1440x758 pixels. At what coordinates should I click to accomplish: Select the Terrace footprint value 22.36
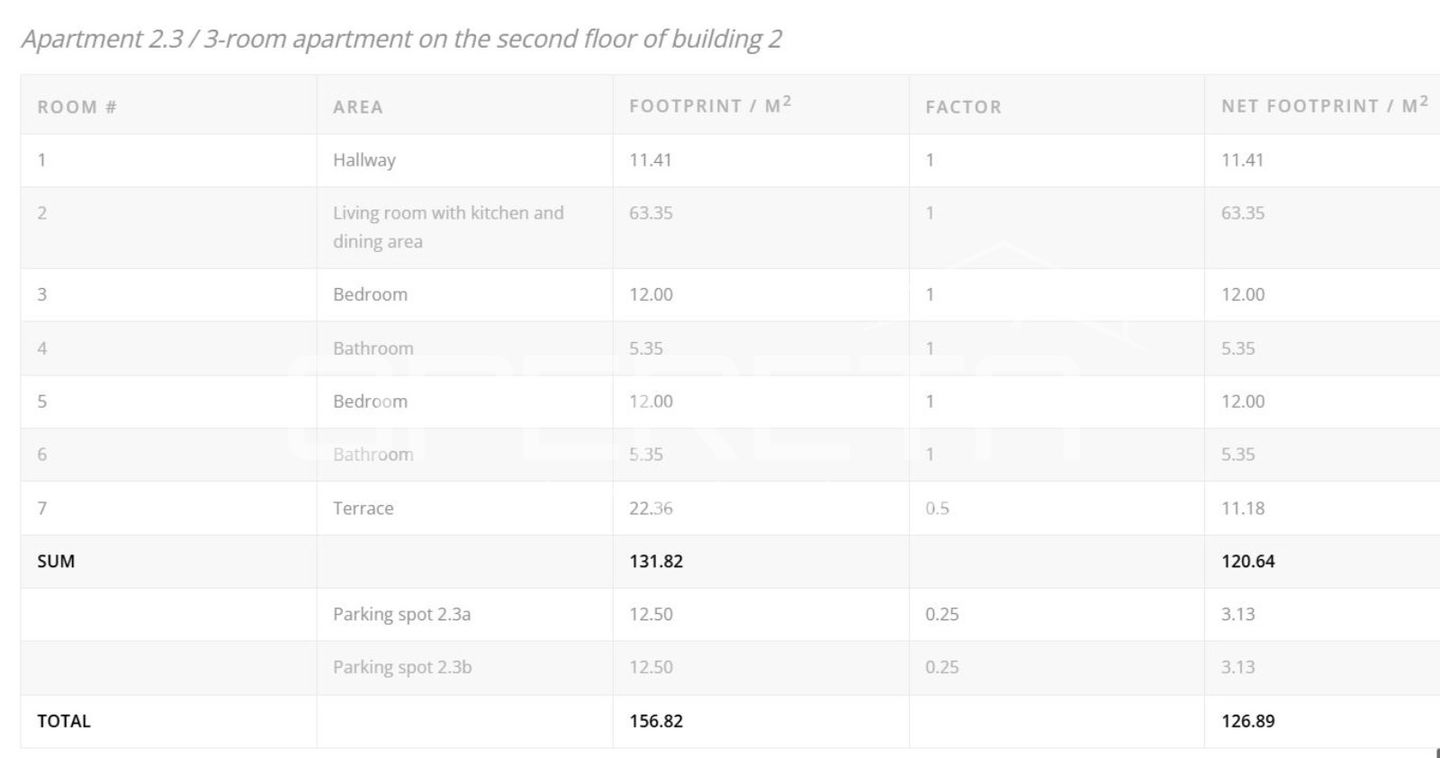[x=651, y=508]
